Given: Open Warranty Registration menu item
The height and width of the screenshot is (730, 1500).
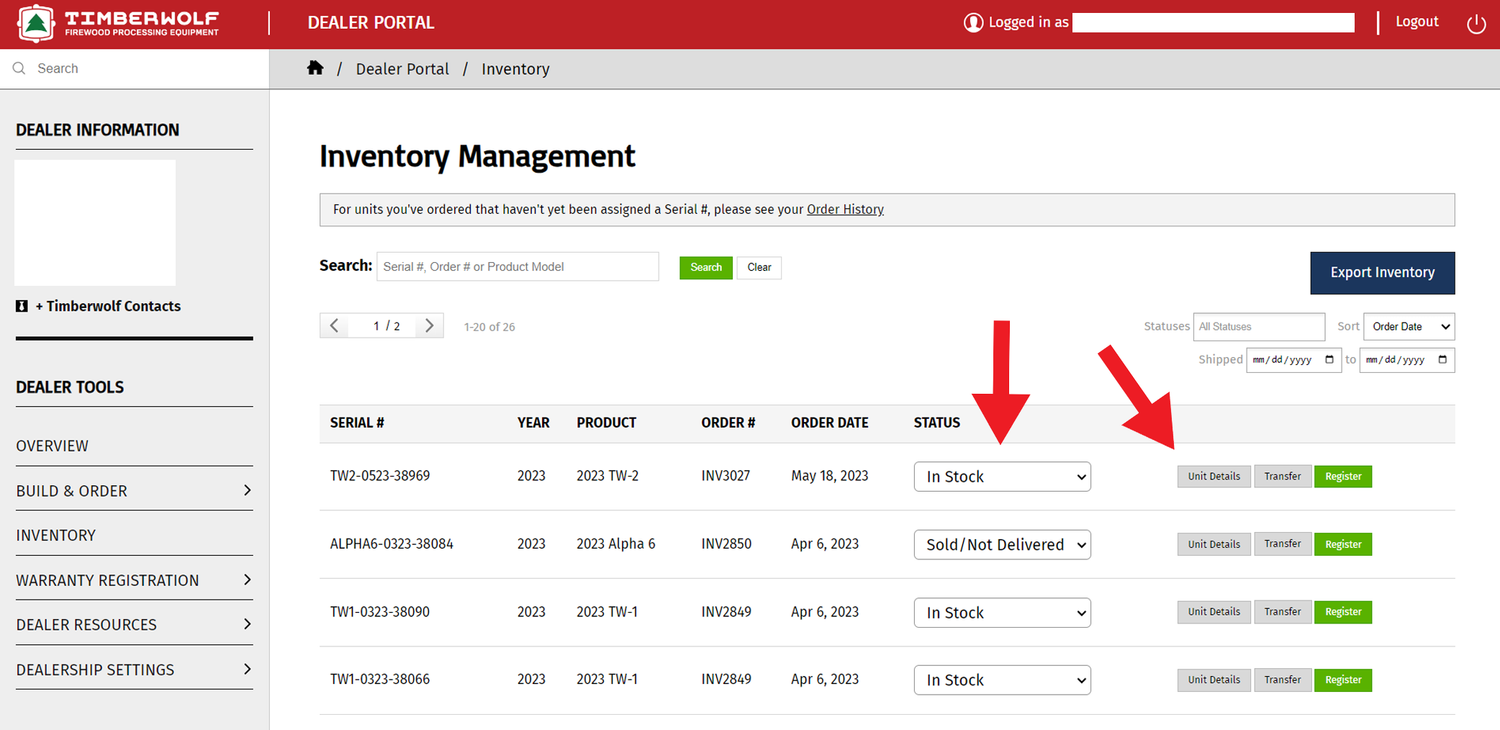Looking at the screenshot, I should pyautogui.click(x=107, y=580).
